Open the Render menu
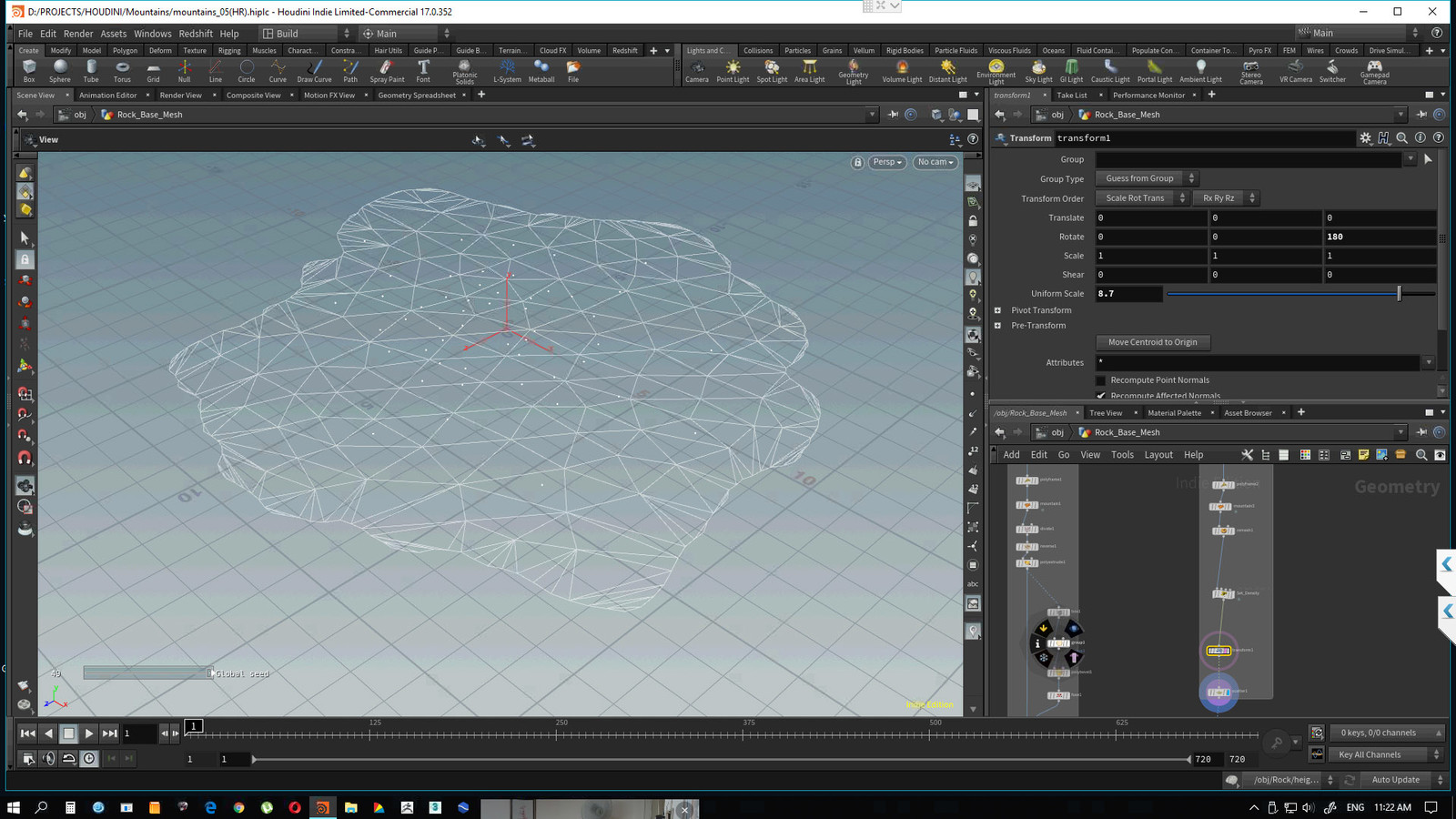The width and height of the screenshot is (1456, 819). 78,33
